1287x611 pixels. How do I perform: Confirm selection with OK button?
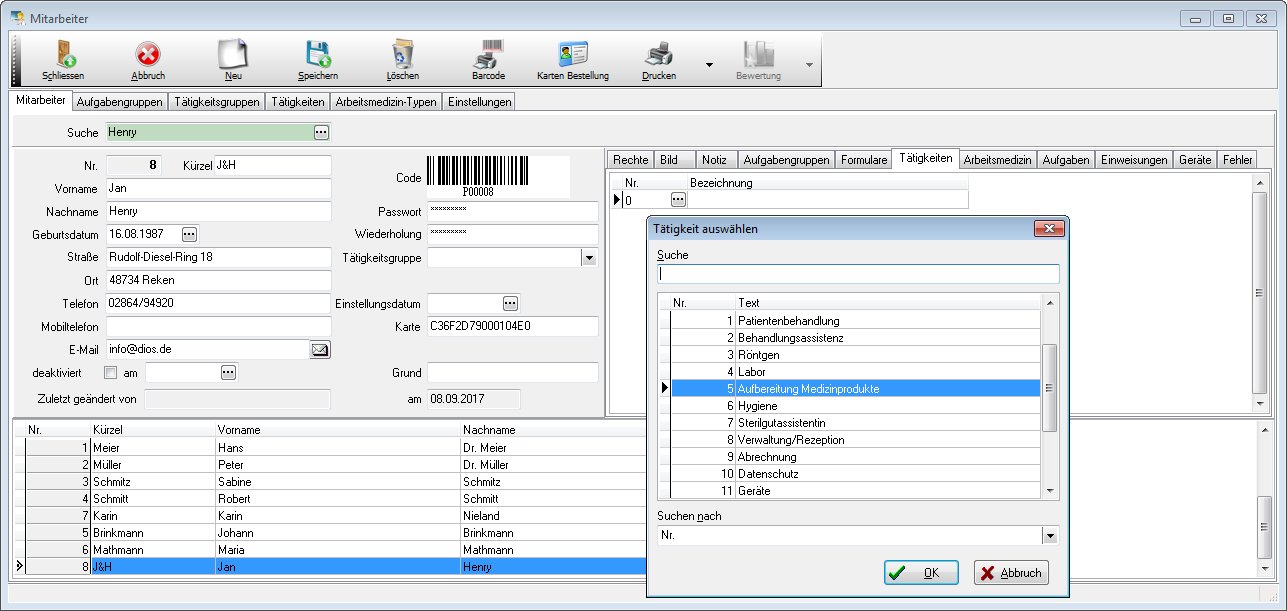click(921, 573)
